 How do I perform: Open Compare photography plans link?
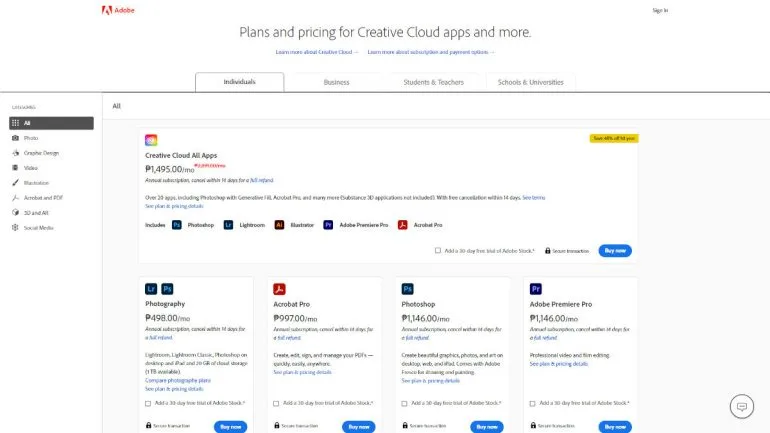pyautogui.click(x=178, y=380)
